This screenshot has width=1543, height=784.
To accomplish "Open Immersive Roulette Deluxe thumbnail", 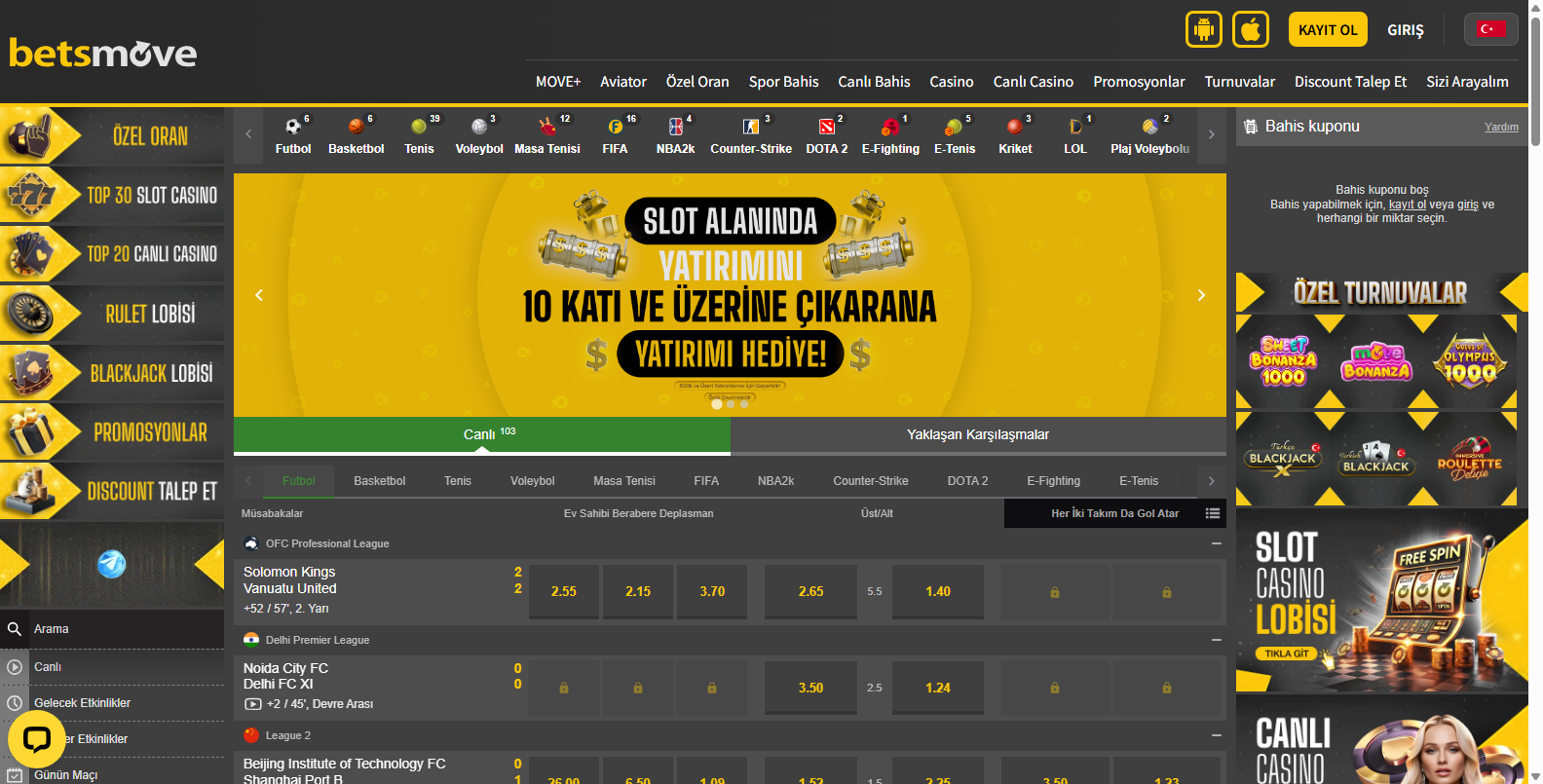I will (x=1470, y=458).
